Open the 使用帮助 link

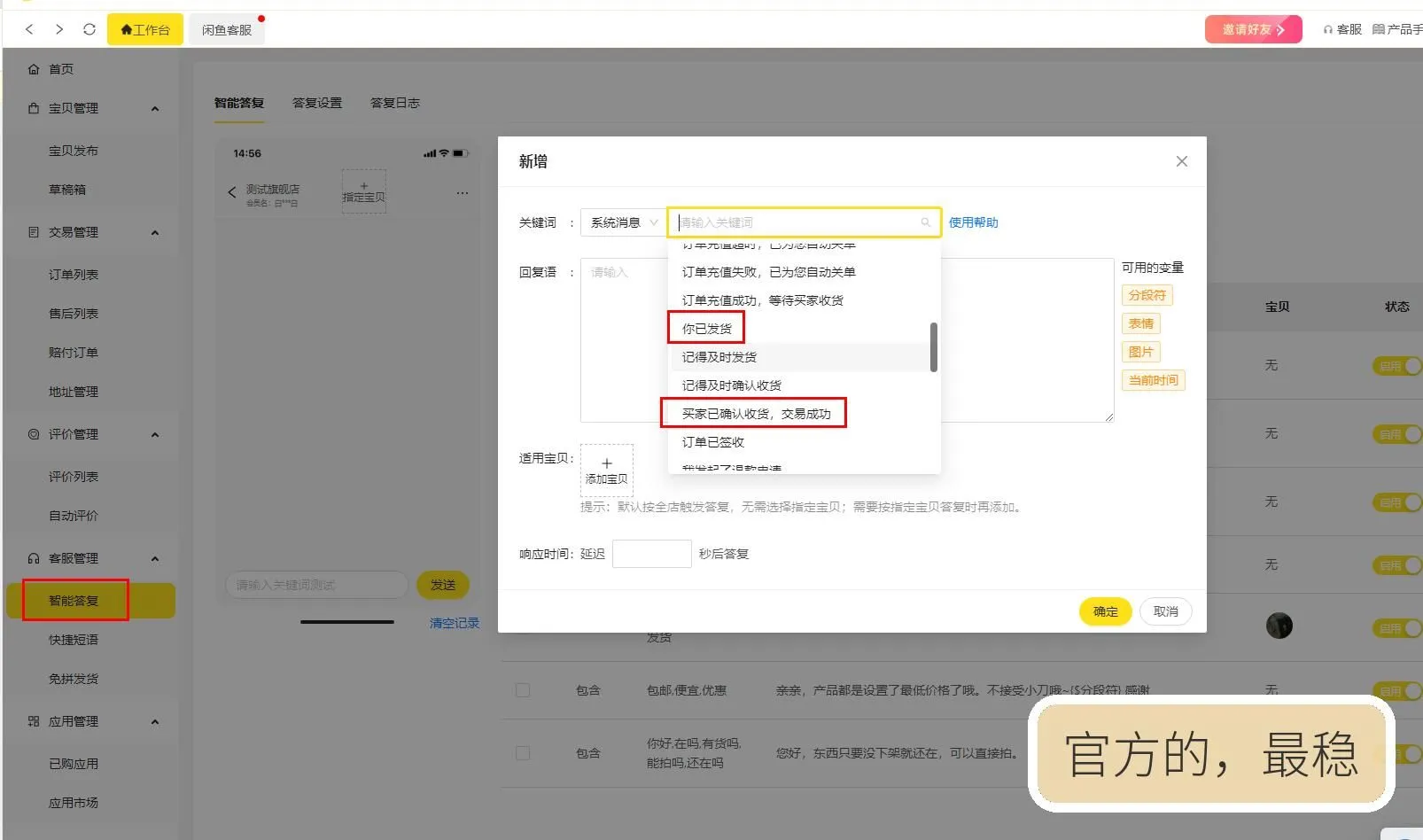973,222
